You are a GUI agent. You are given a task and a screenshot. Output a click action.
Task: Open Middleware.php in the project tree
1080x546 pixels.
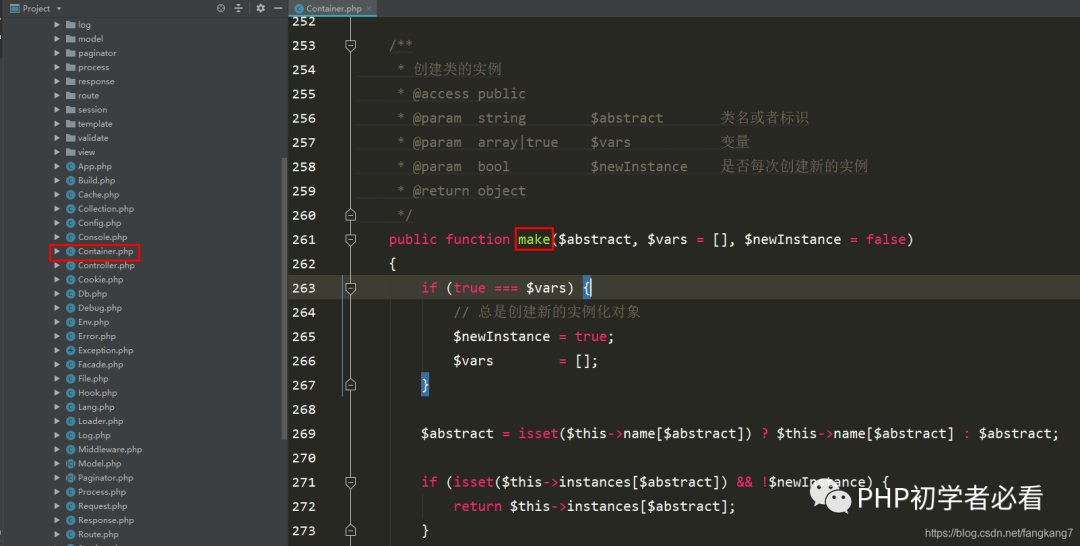[x=110, y=449]
